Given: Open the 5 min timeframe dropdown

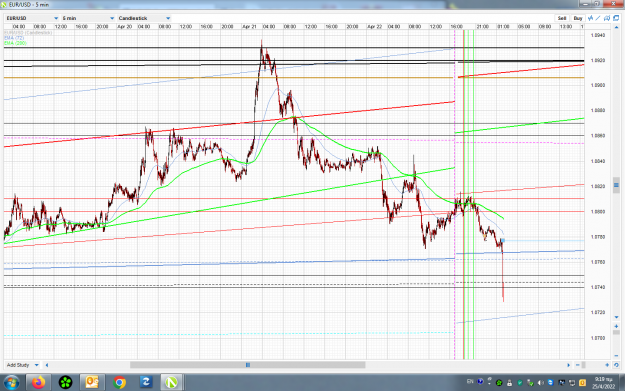Looking at the screenshot, I should (x=88, y=18).
